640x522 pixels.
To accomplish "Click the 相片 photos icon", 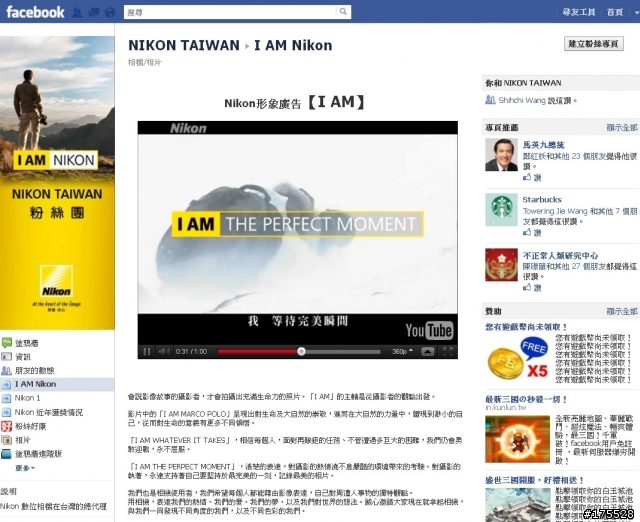I will (7, 440).
